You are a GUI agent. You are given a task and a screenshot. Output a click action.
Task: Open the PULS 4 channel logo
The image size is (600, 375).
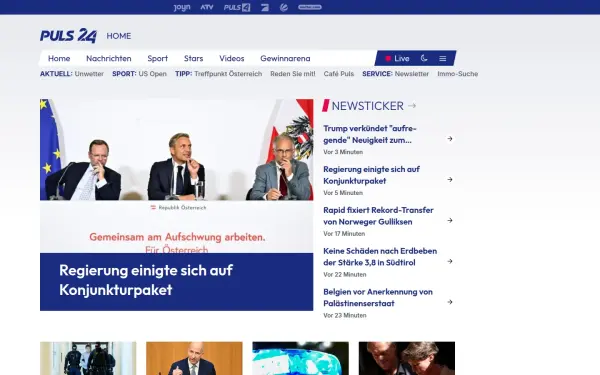tap(237, 7)
